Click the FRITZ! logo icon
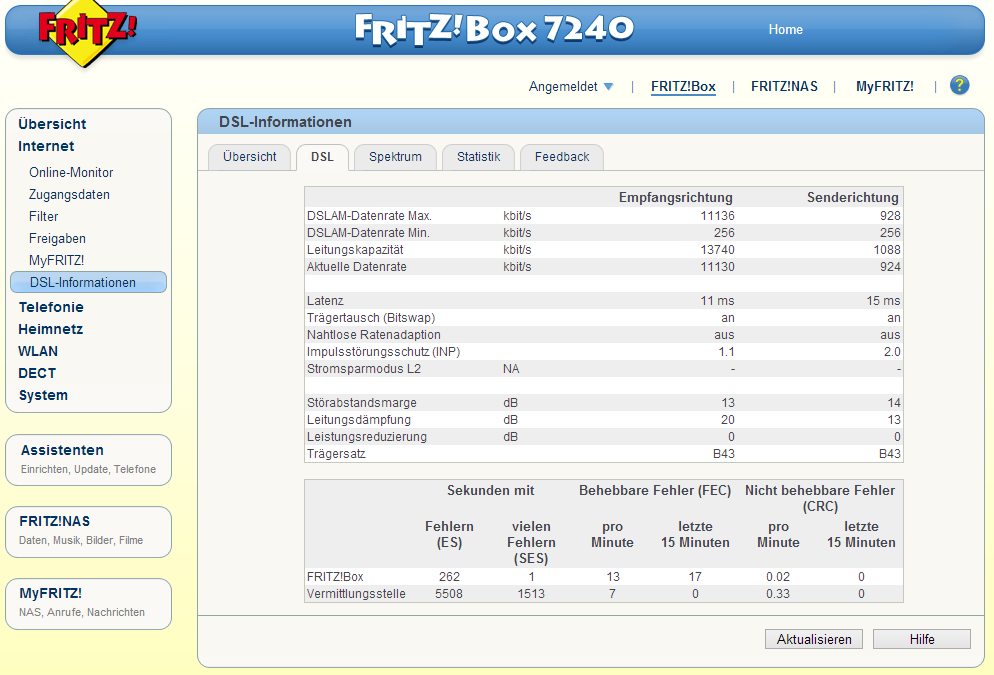The image size is (994, 675). click(x=87, y=32)
